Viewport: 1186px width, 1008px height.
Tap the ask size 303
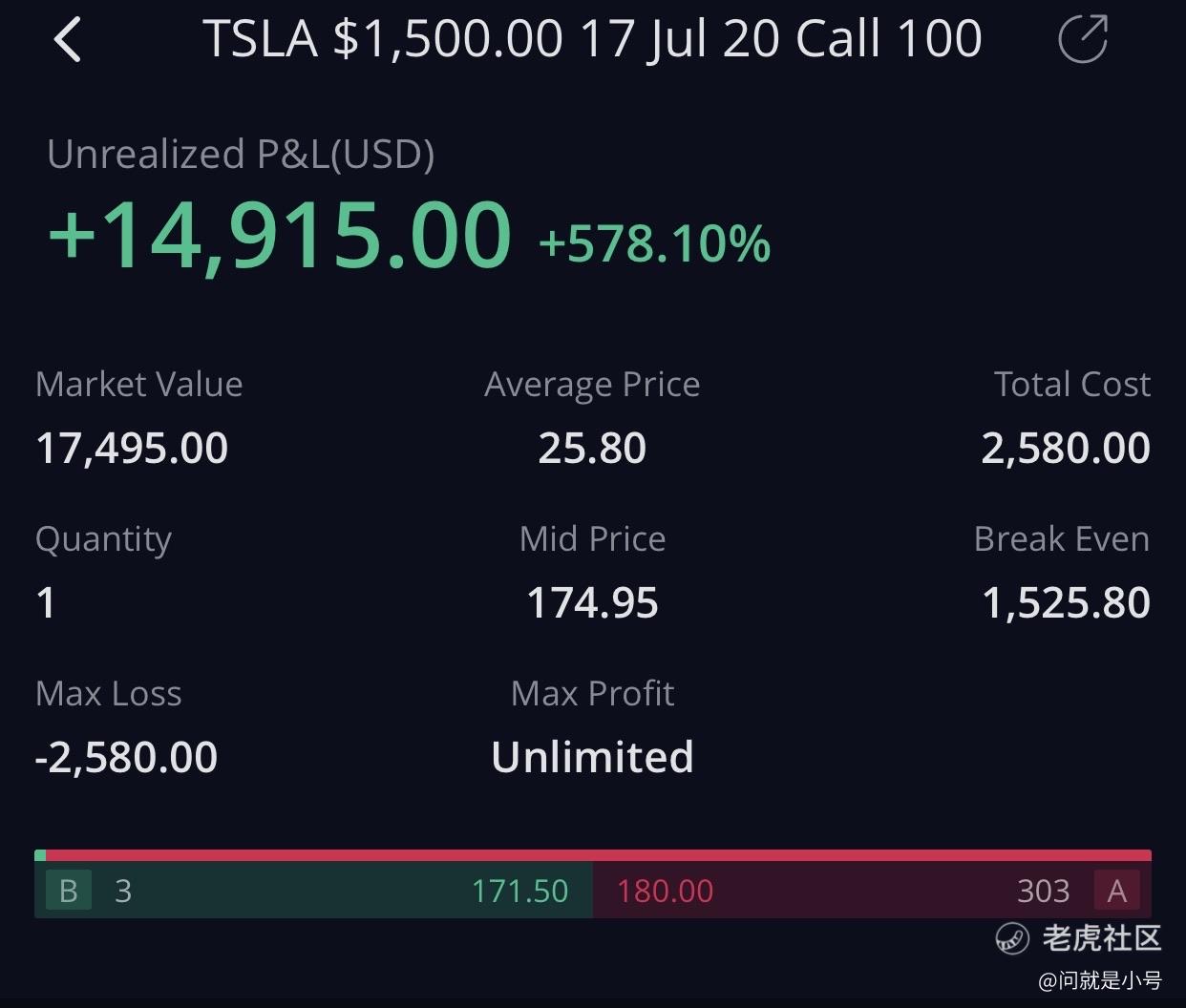[1043, 891]
